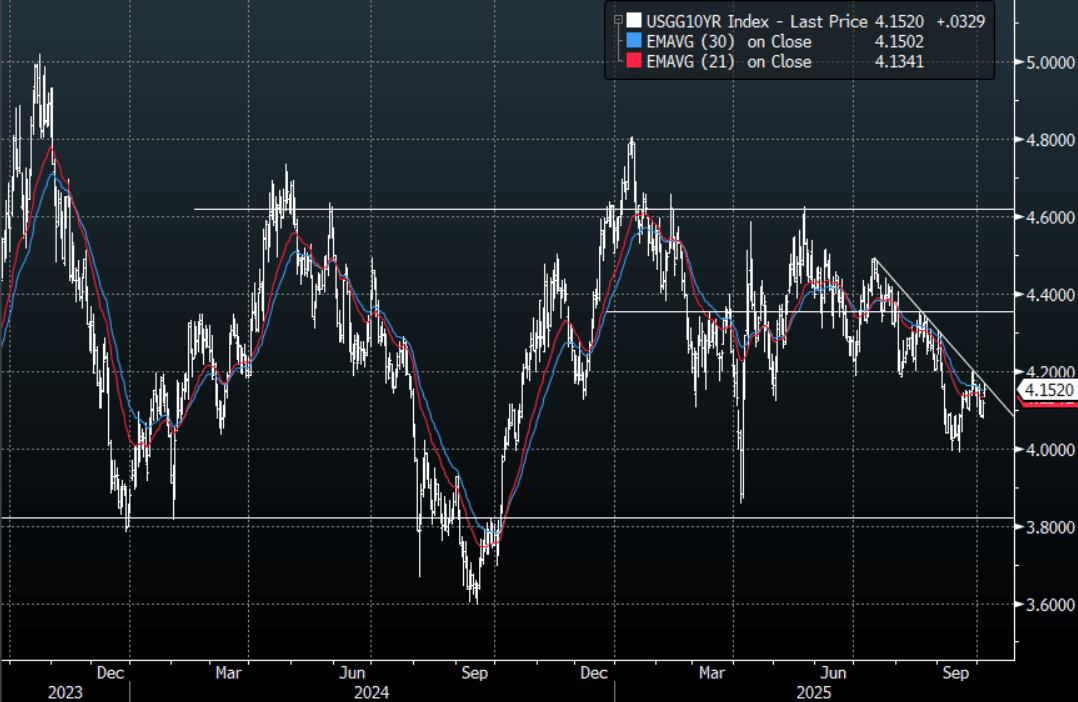Click the 2023 year label on the time axis
This screenshot has height=702, width=1078.
click(64, 692)
